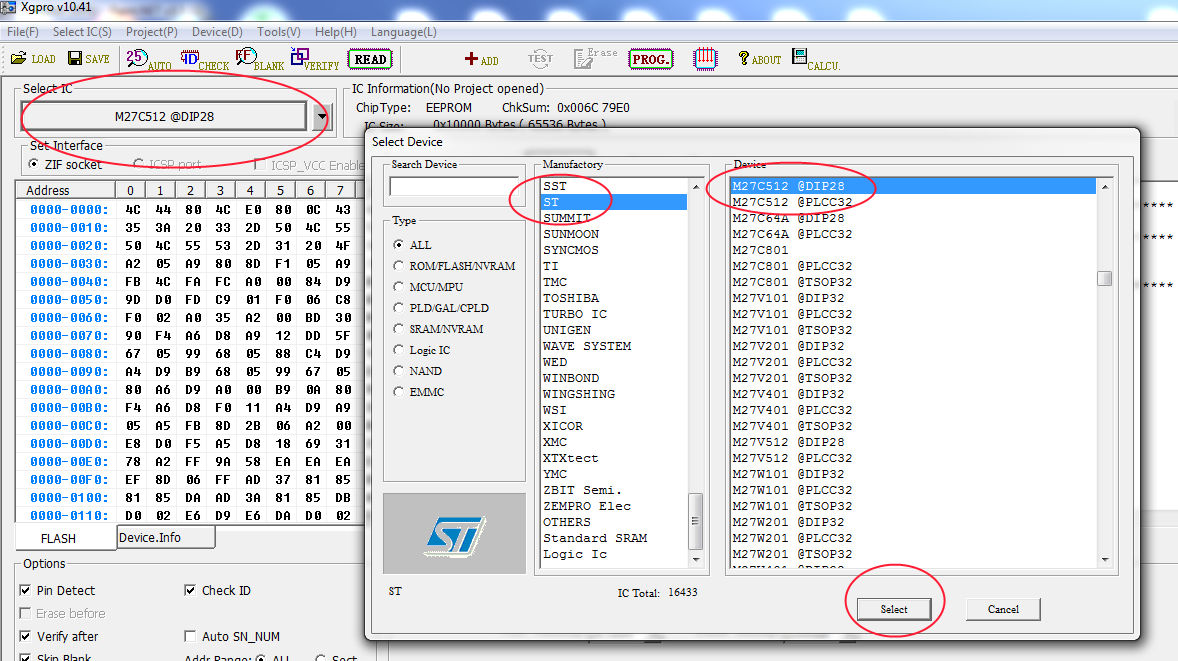1178x661 pixels.
Task: Open the Tools(V) menu
Action: [279, 32]
